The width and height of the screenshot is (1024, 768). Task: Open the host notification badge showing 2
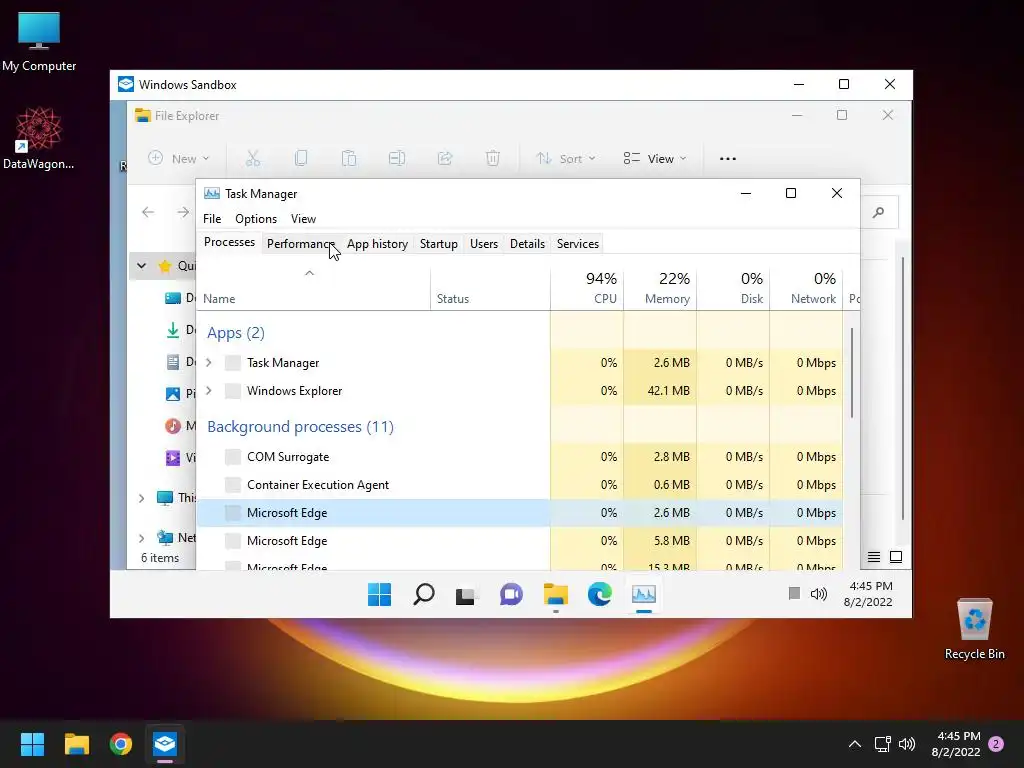point(996,744)
